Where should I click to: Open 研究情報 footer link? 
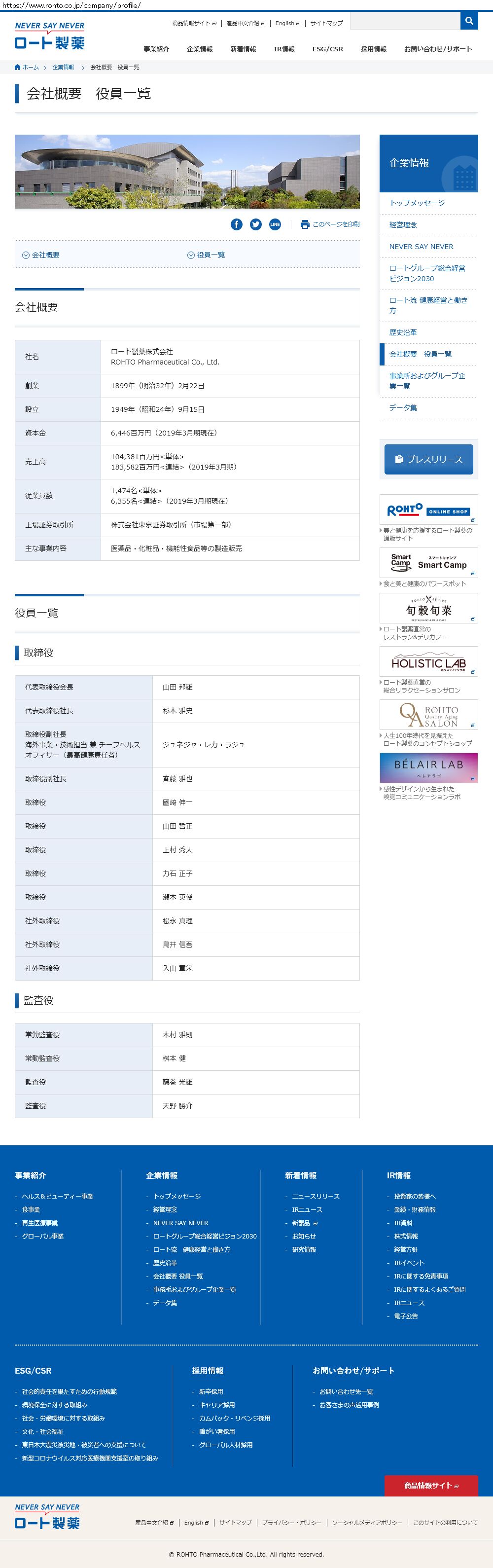coord(304,1250)
